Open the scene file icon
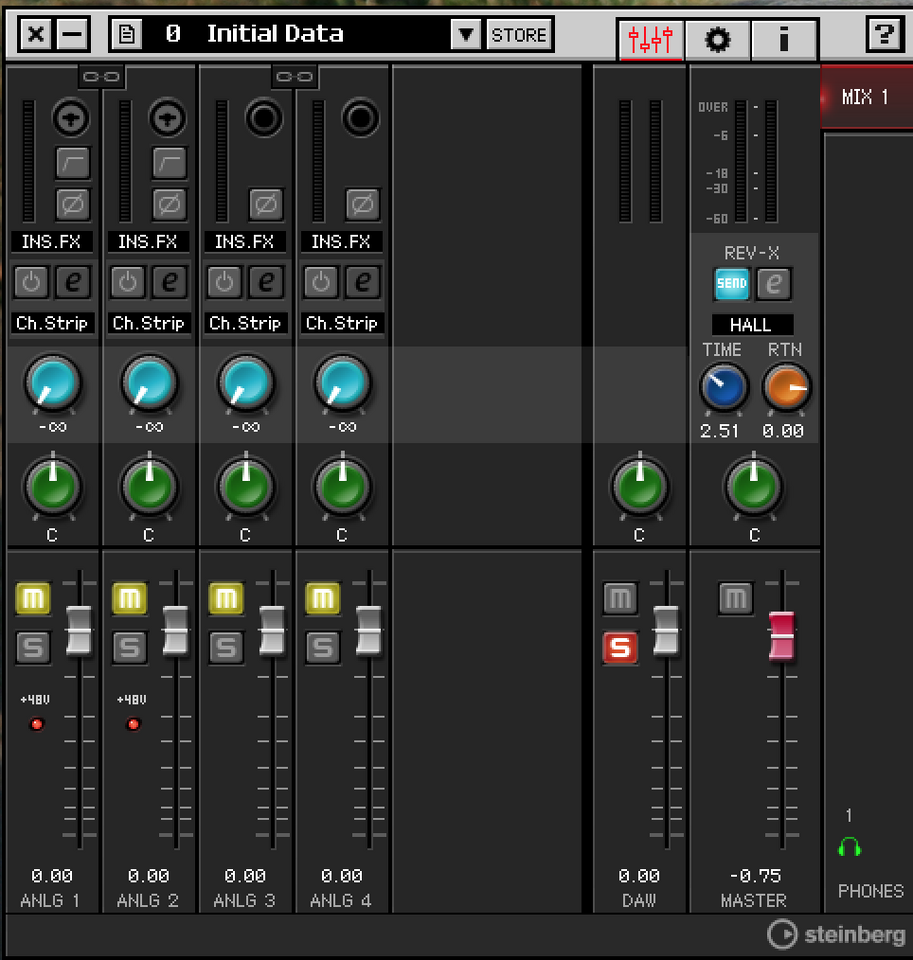The image size is (913, 960). coord(127,34)
